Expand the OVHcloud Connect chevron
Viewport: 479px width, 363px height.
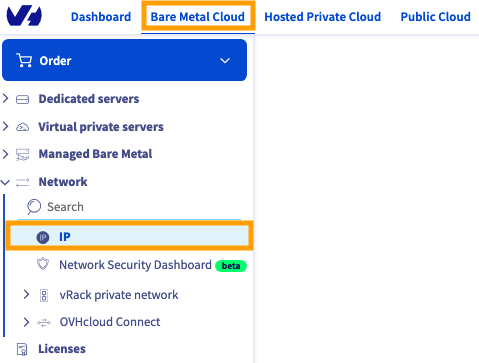click(26, 322)
